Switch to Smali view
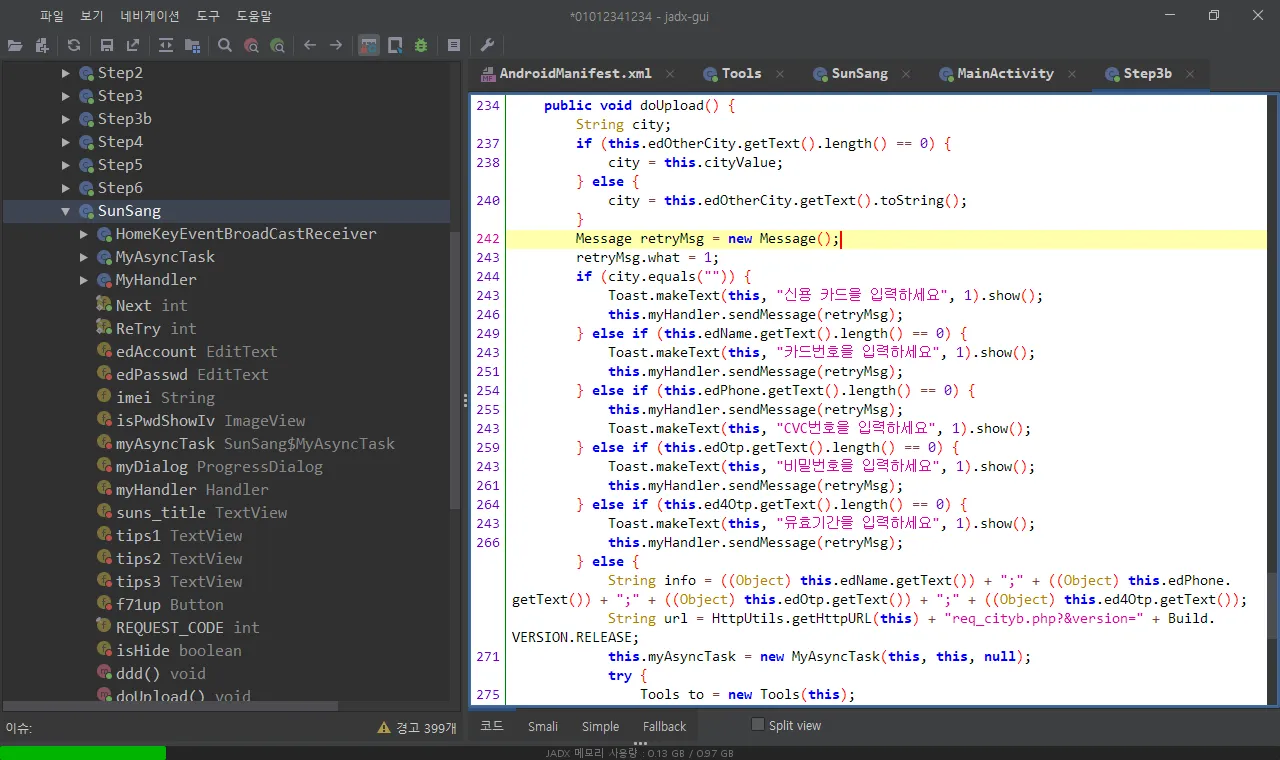This screenshot has width=1280, height=760. 543,726
